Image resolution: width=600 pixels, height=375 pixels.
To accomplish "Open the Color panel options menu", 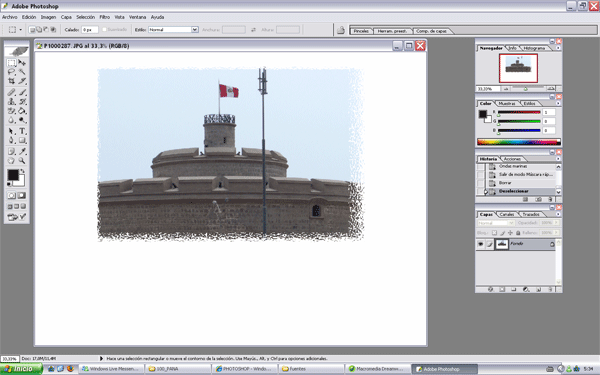I will tap(558, 103).
